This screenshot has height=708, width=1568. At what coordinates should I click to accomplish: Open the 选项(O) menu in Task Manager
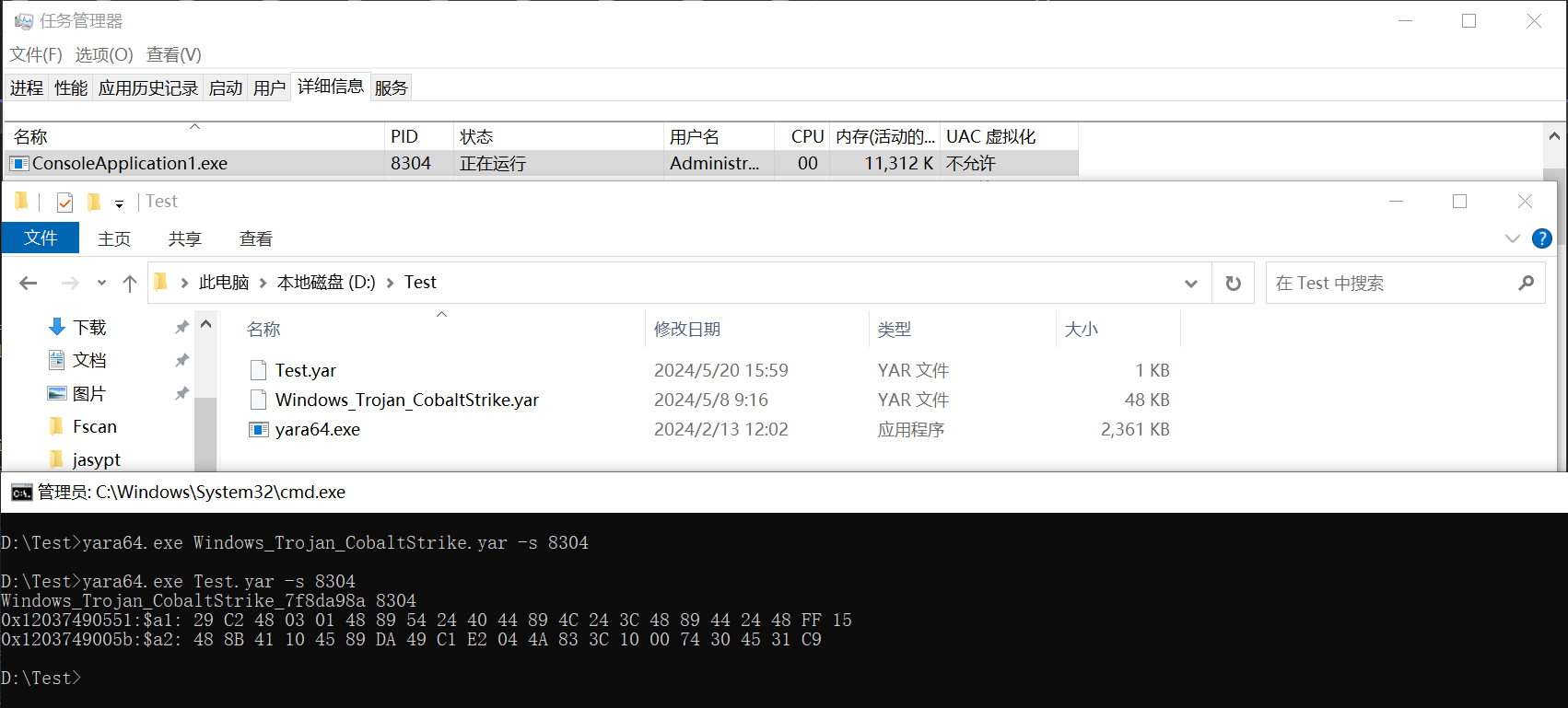[103, 55]
